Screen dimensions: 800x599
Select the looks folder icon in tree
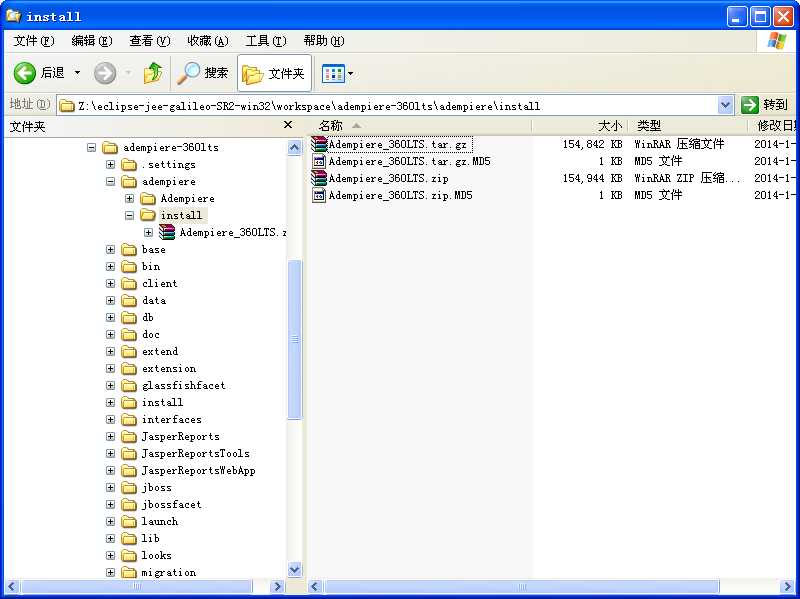129,555
